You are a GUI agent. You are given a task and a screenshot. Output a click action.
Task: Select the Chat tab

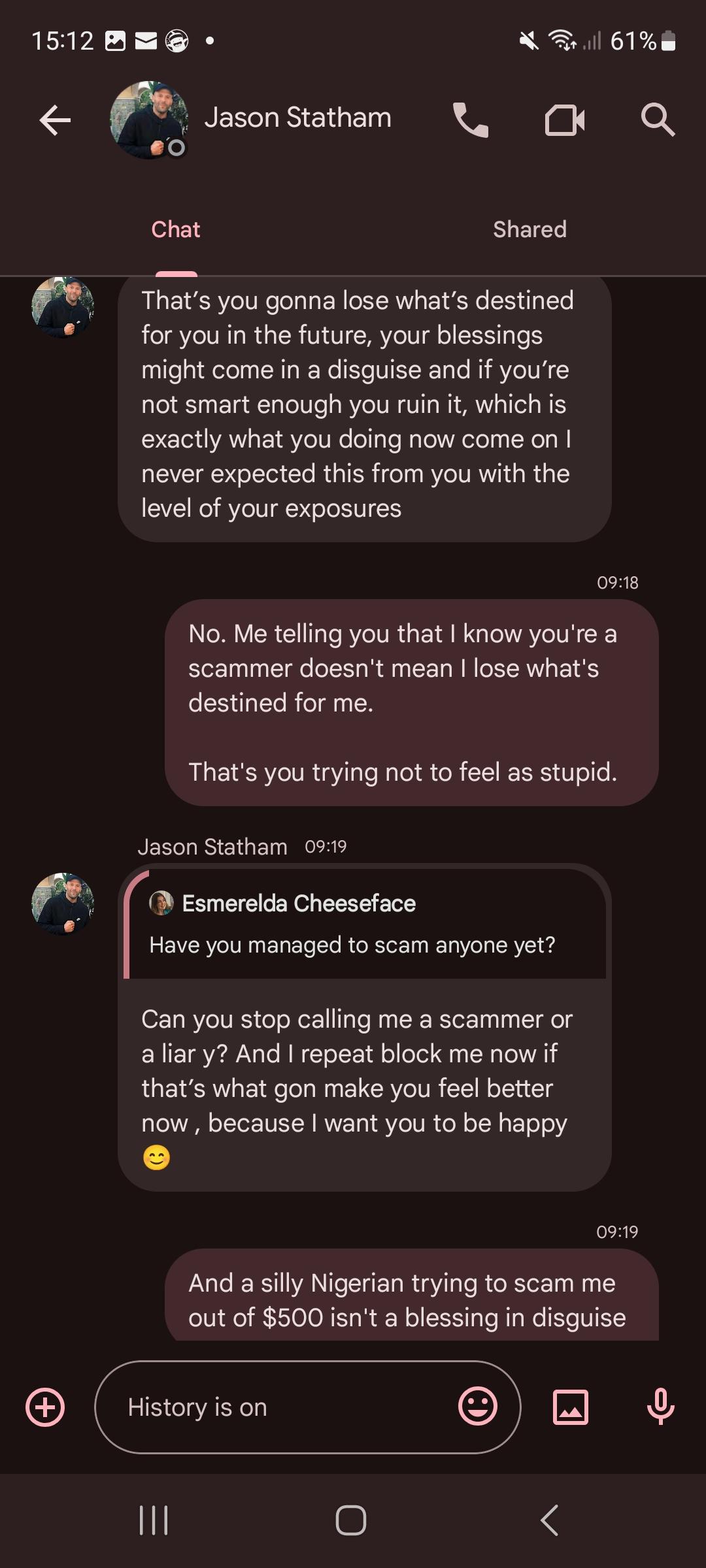(176, 230)
